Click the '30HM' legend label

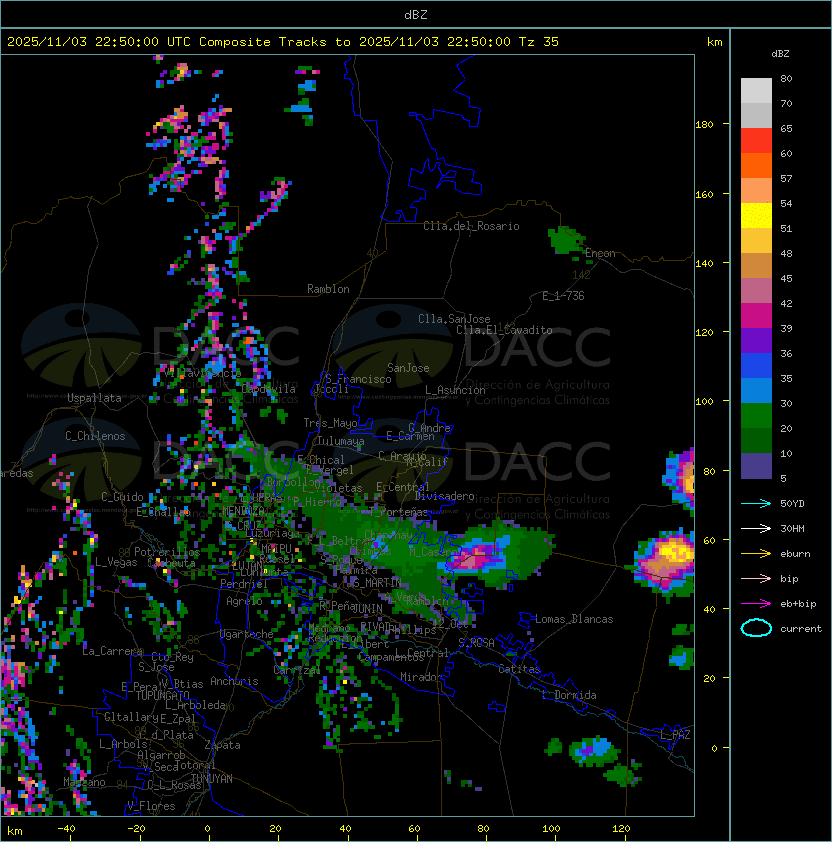coord(792,528)
